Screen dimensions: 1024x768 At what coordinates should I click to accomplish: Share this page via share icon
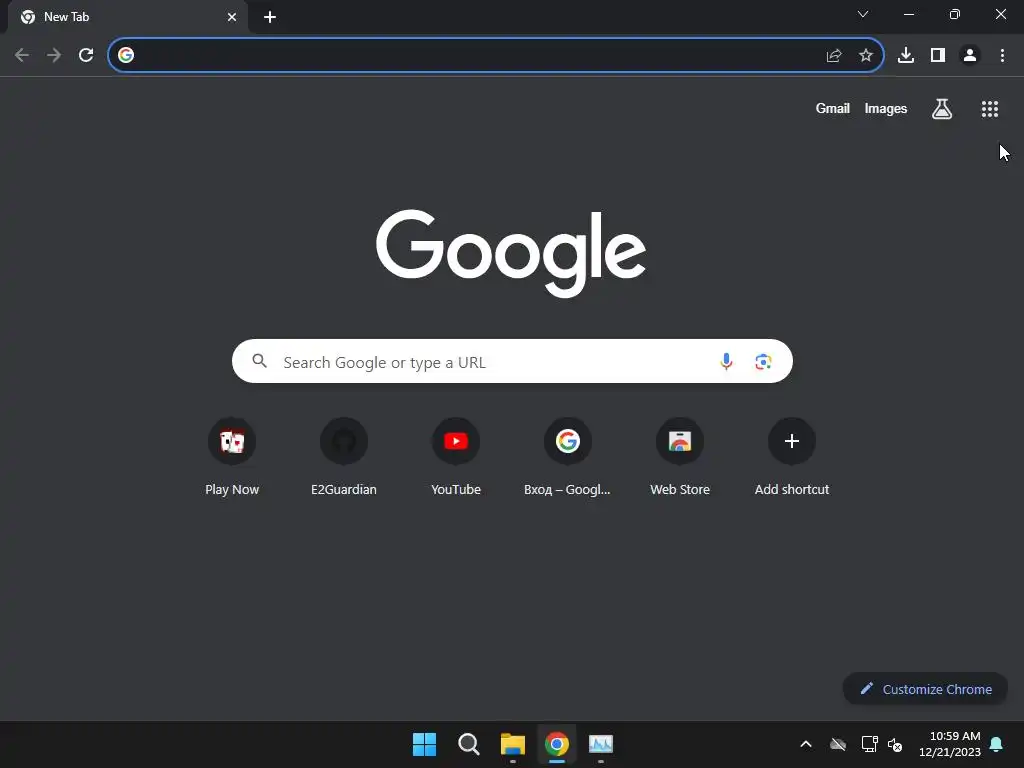coord(834,56)
